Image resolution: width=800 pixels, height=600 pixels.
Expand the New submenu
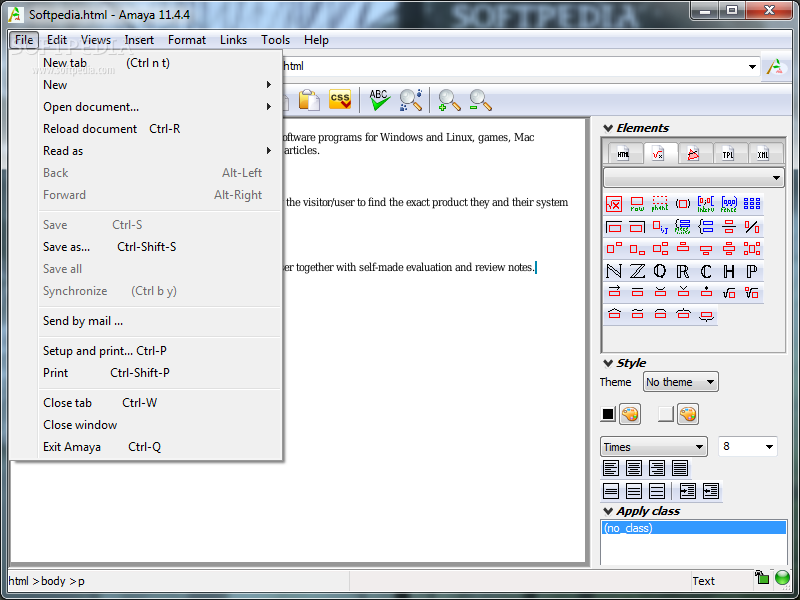coord(160,85)
